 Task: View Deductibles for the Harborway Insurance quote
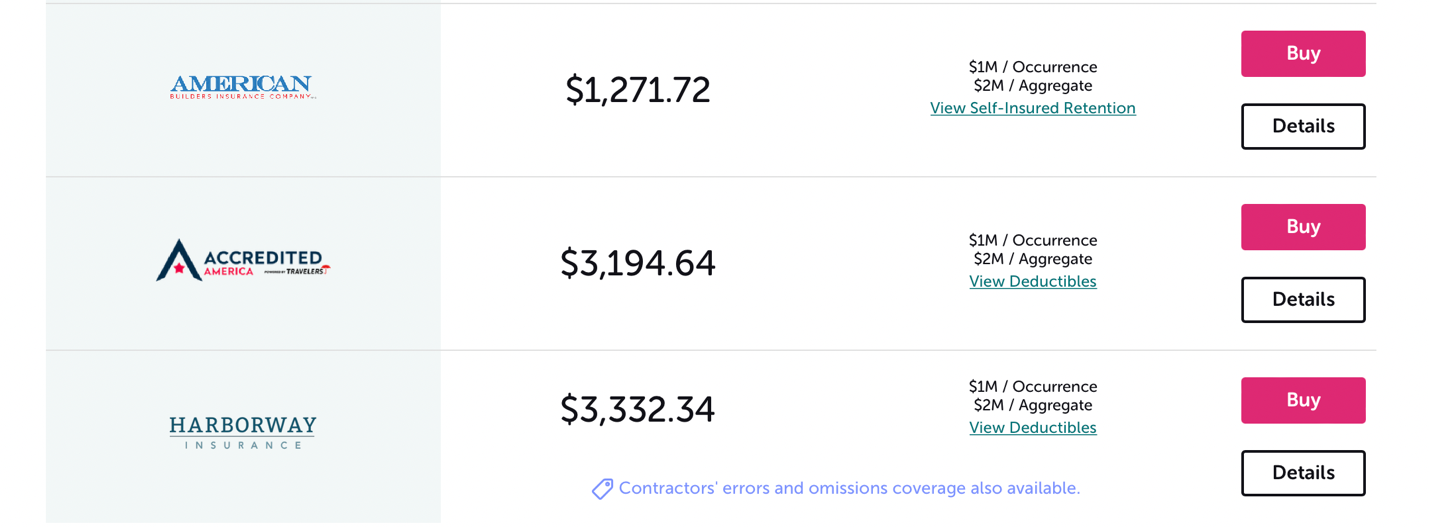click(1032, 427)
